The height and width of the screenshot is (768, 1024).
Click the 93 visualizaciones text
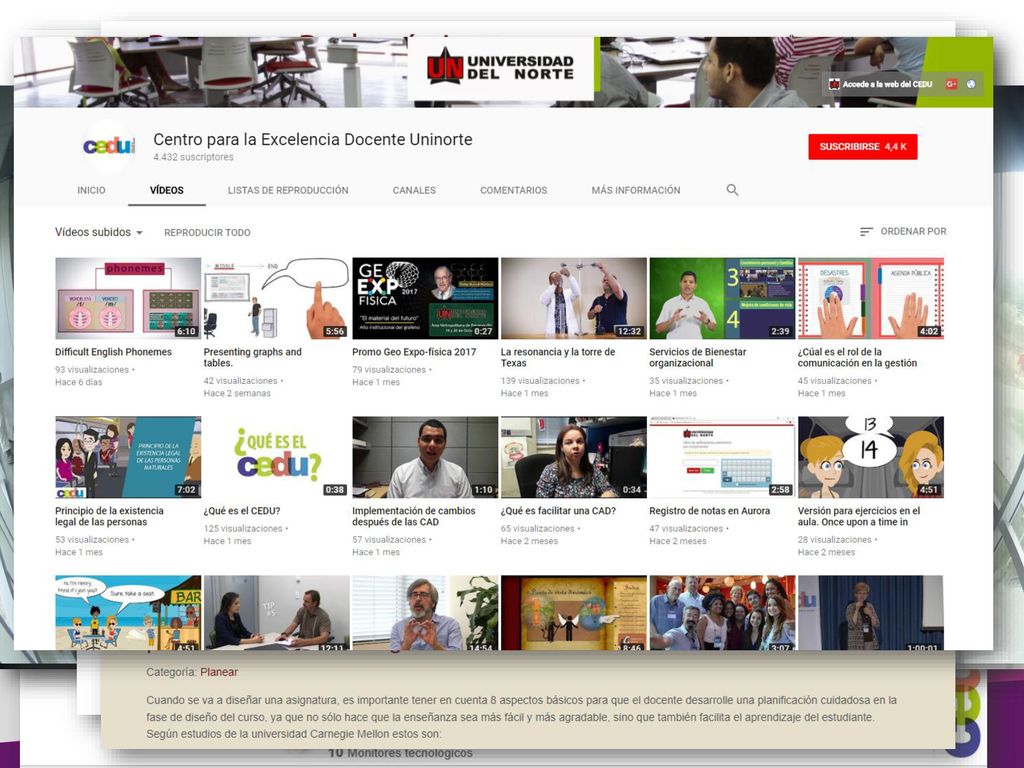pyautogui.click(x=92, y=370)
